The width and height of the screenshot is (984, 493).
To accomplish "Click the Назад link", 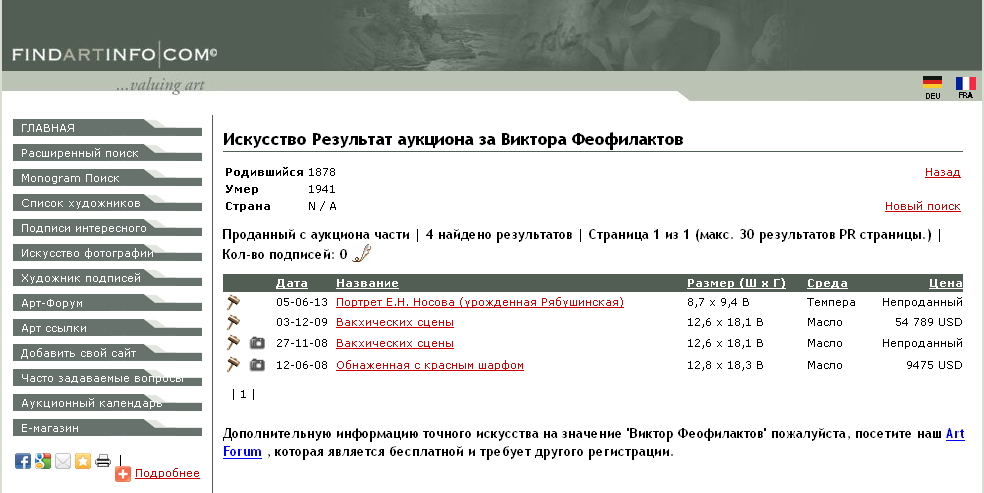I will coord(942,172).
